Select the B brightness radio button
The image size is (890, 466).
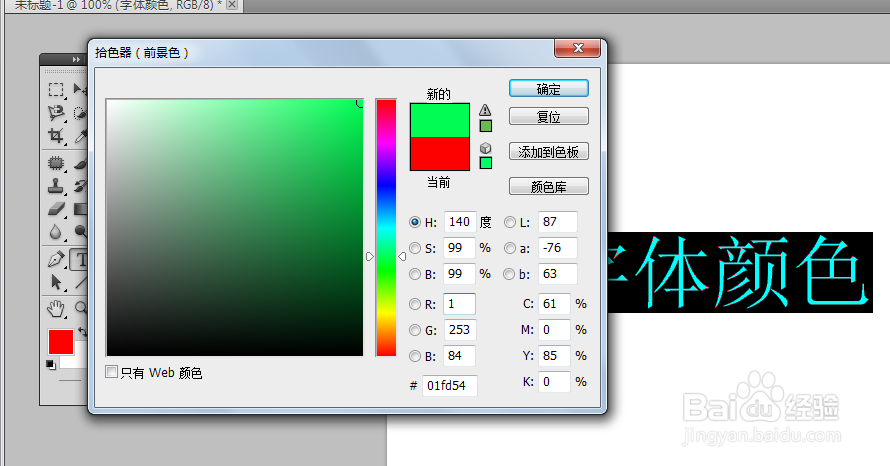415,274
